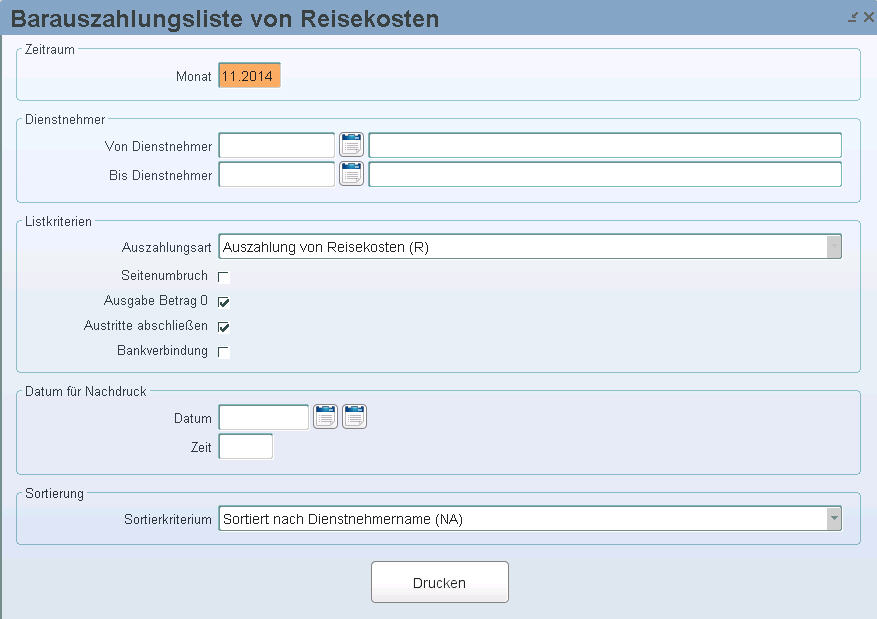Uncheck Ausgabe Betrag 0 checkbox

tap(224, 302)
